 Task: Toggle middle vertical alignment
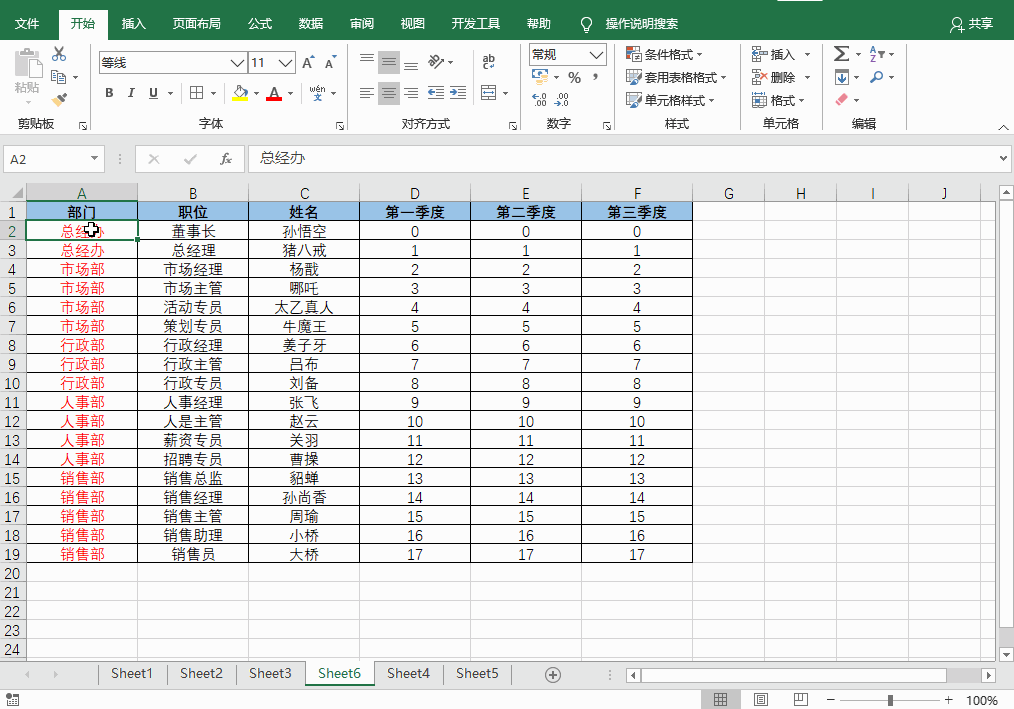tap(389, 62)
